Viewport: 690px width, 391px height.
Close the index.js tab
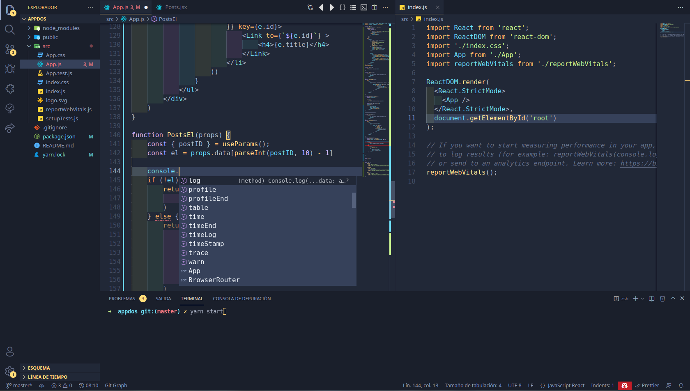[x=437, y=7]
